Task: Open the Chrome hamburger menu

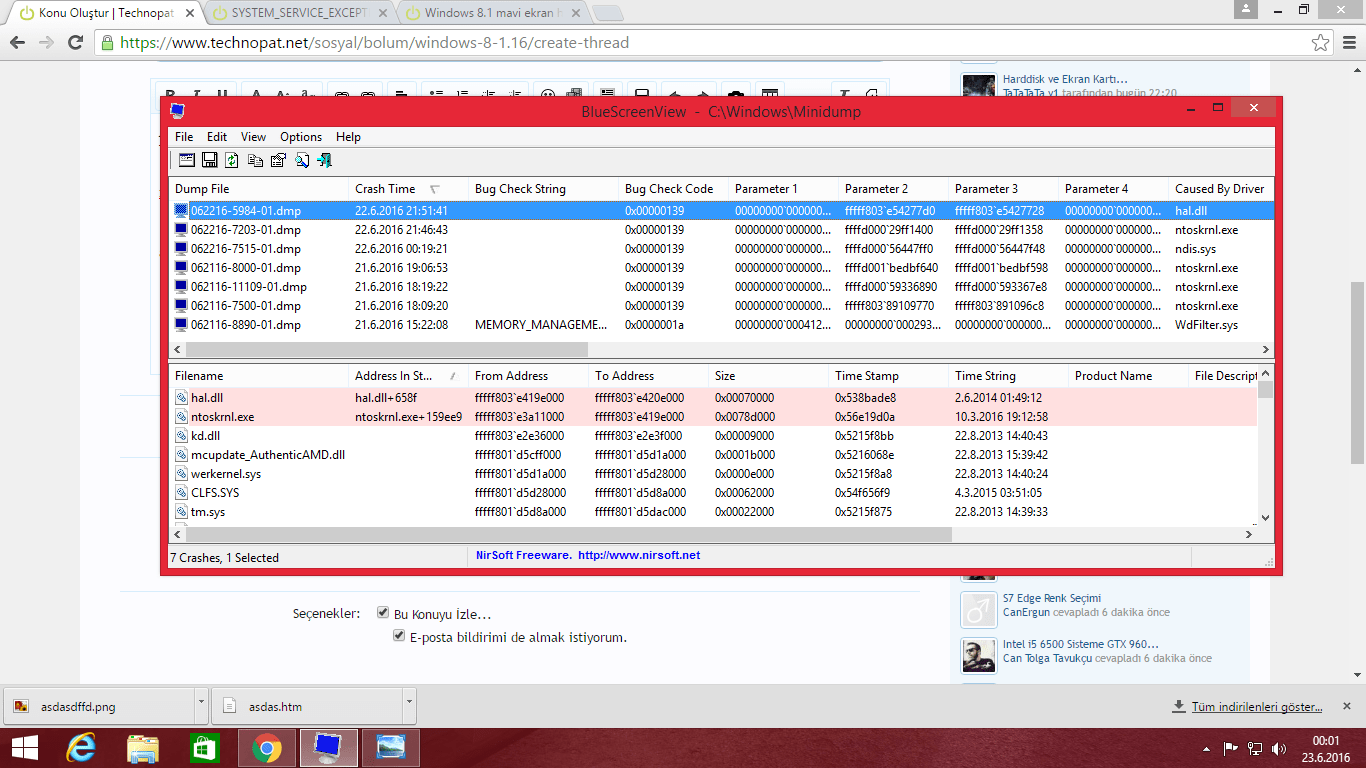Action: [x=1348, y=43]
